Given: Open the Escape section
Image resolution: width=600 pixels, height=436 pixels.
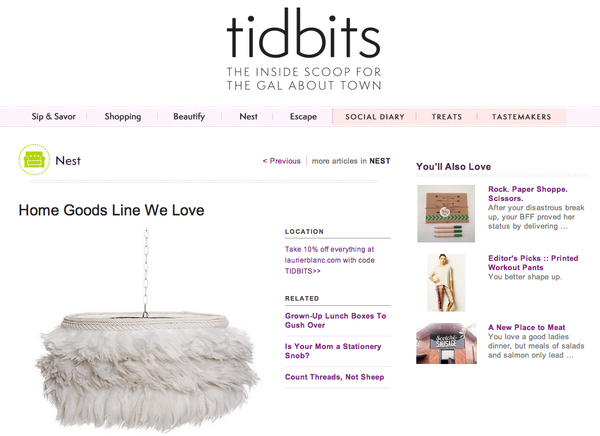Looking at the screenshot, I should tap(303, 116).
